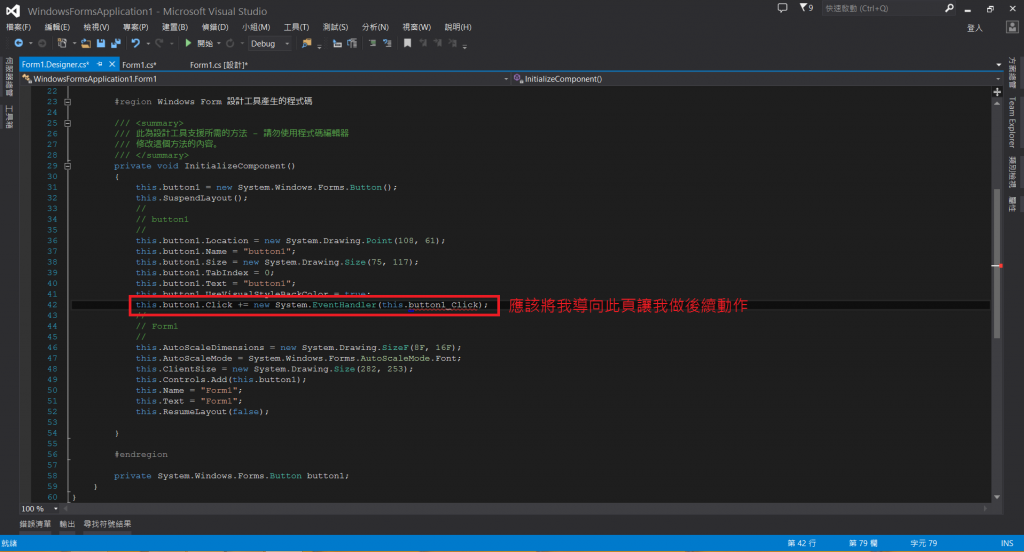Click the Save All icon
1024x552 pixels.
(116, 43)
